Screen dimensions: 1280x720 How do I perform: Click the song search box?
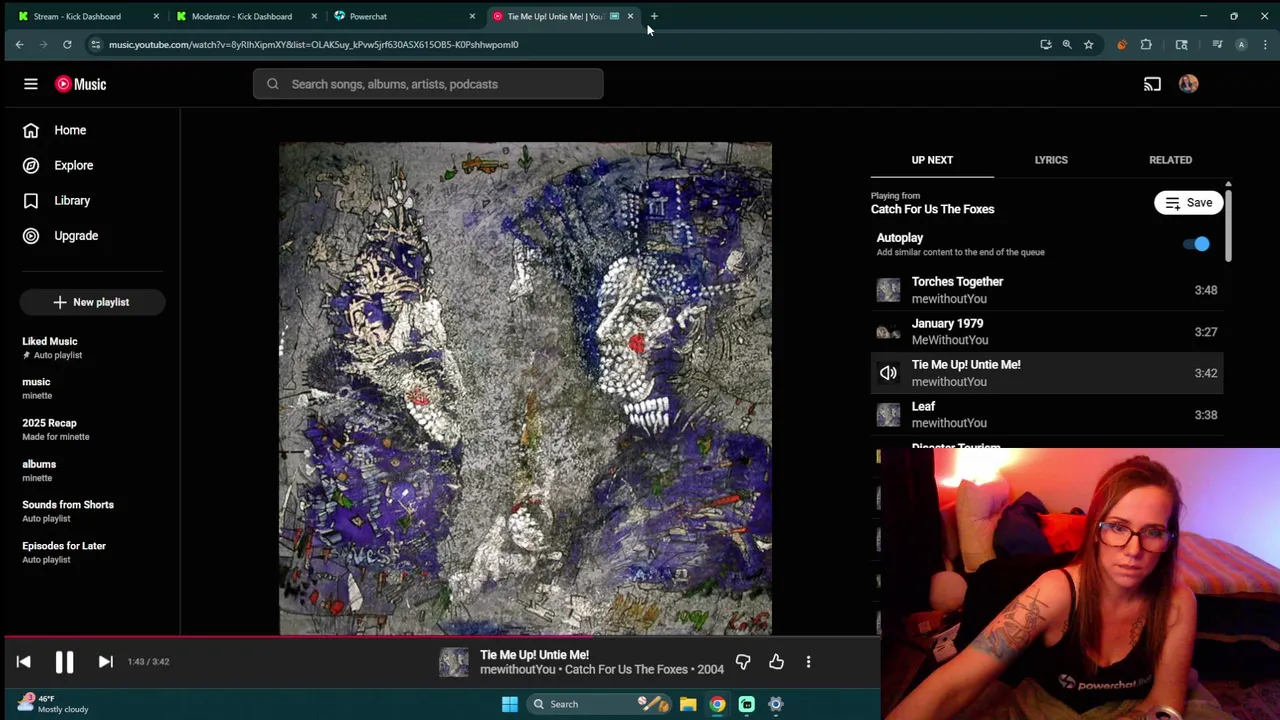click(x=428, y=84)
